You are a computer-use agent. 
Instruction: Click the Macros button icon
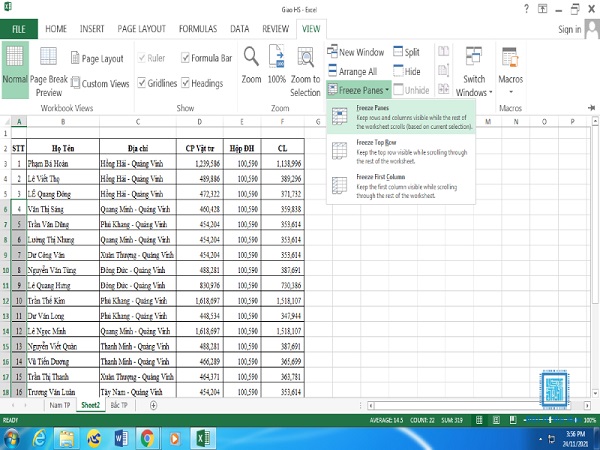(510, 57)
